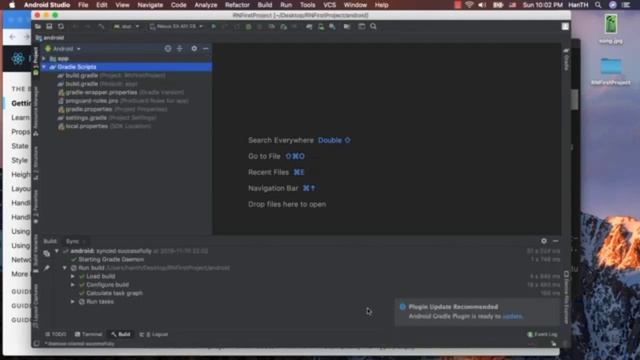Click the Make Project hammer icon
This screenshot has width=640, height=360.
[x=101, y=27]
